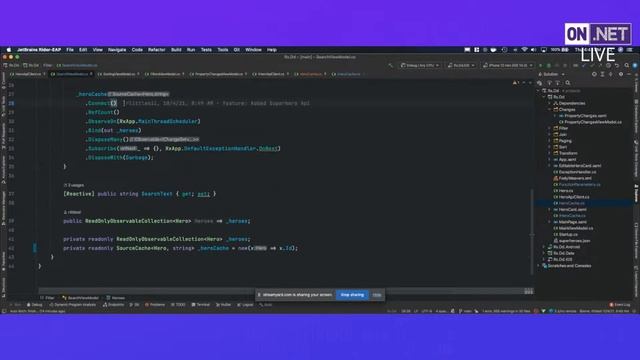Select superheroes.json in the Solution tree

[x=574, y=241]
